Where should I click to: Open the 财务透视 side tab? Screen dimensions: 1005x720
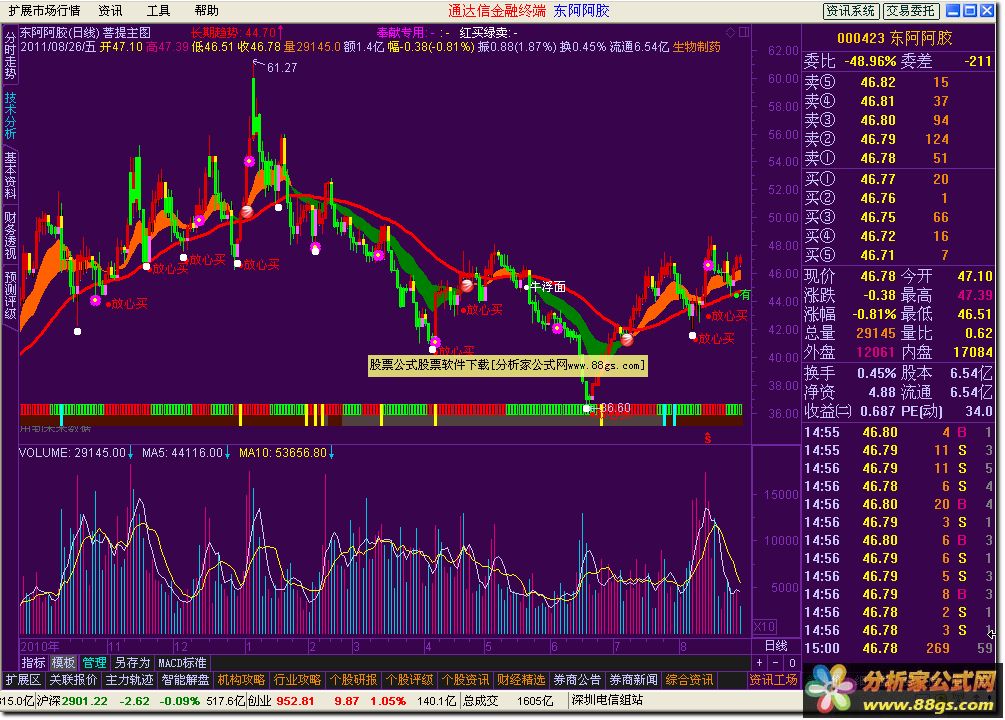point(10,235)
